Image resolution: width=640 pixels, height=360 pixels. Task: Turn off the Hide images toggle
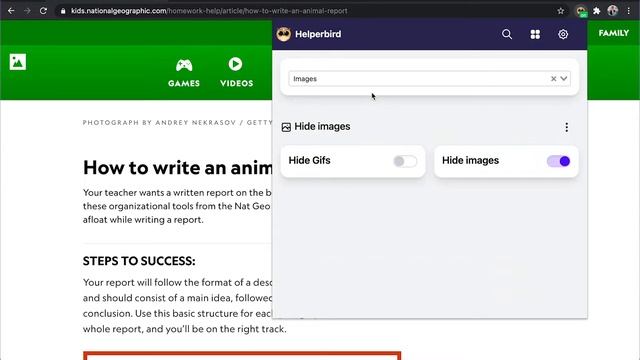coord(558,161)
